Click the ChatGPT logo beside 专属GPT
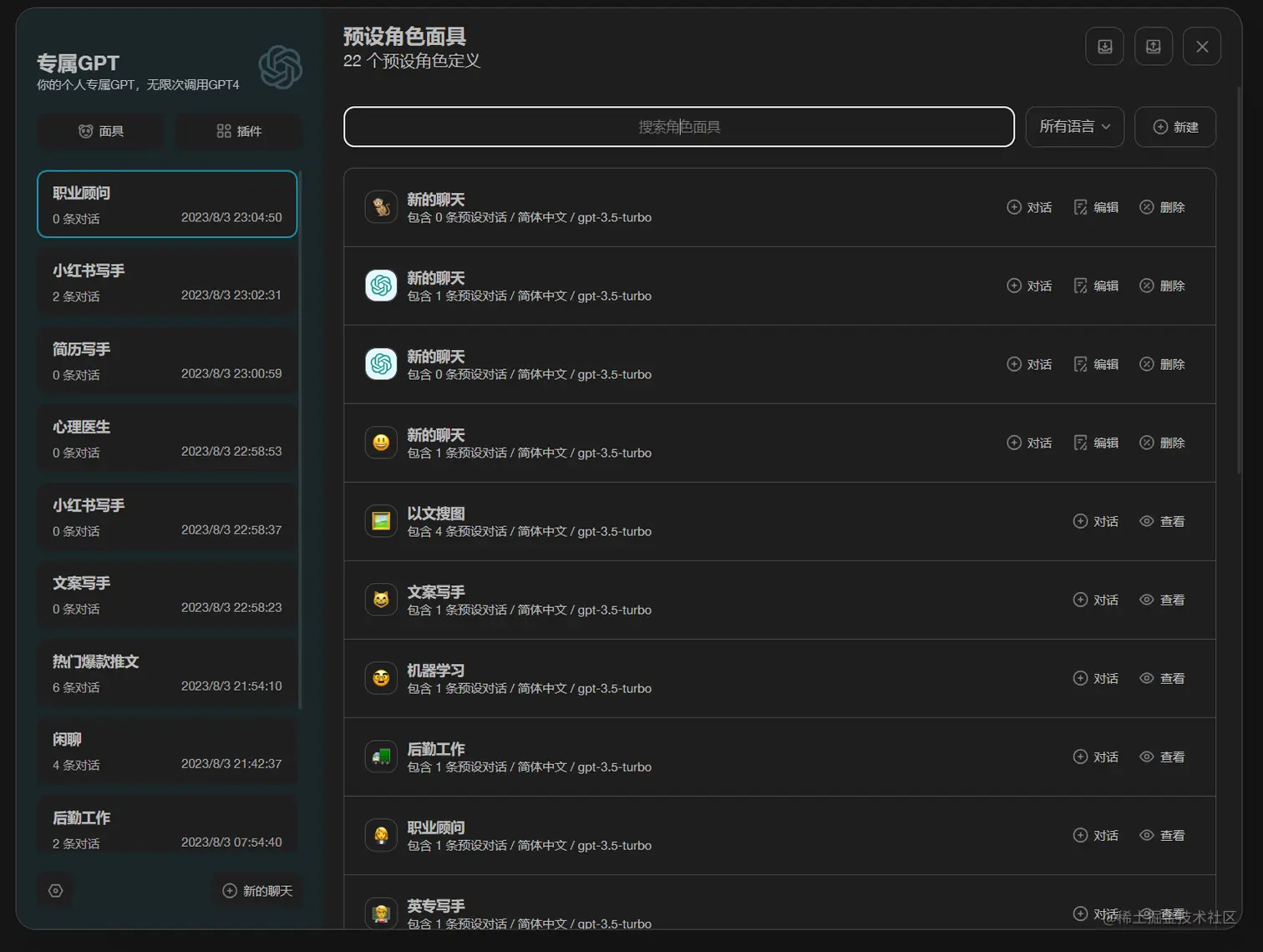Screen dimensions: 1263x952 [x=281, y=67]
